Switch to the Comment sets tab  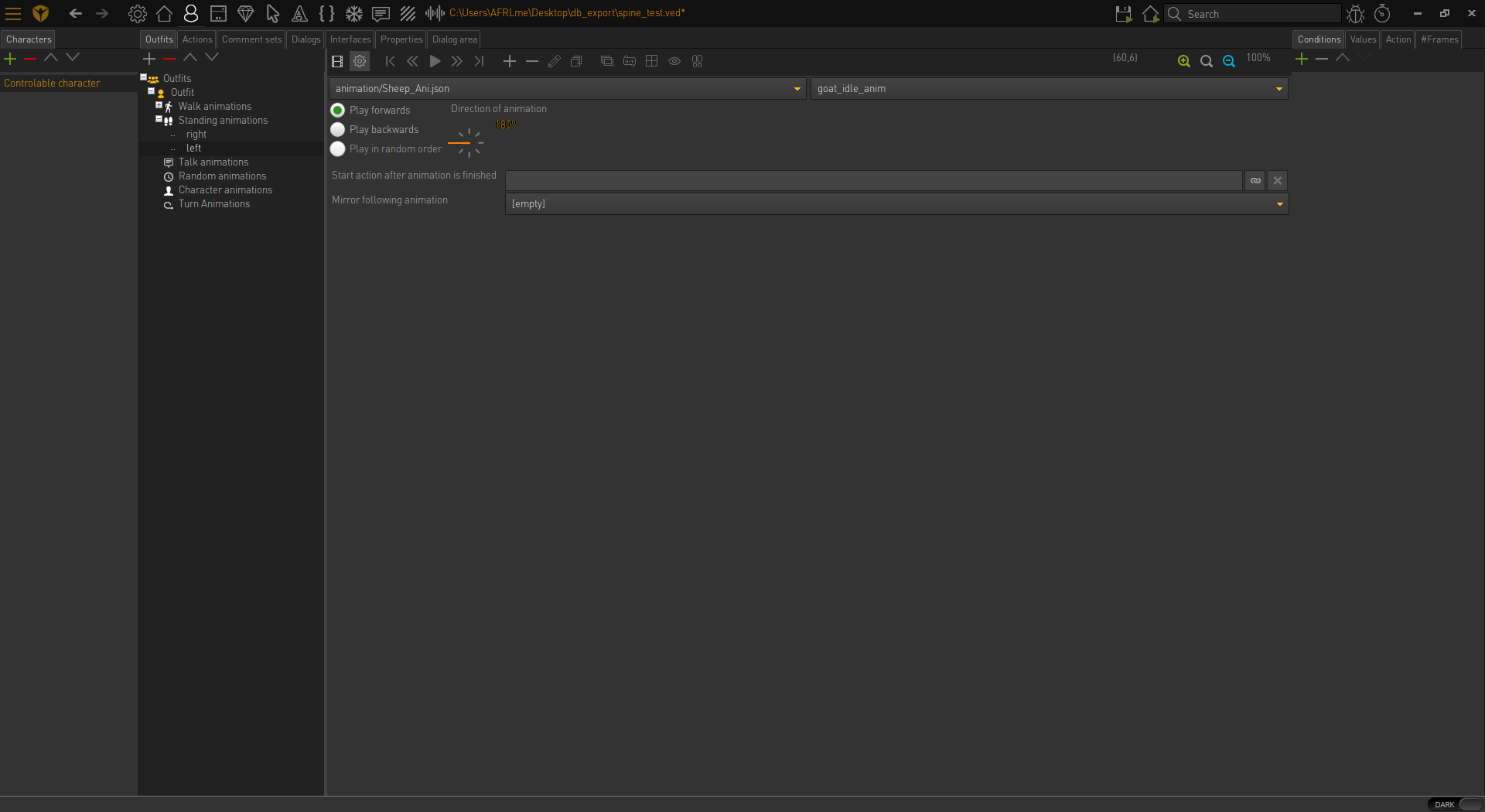click(252, 39)
